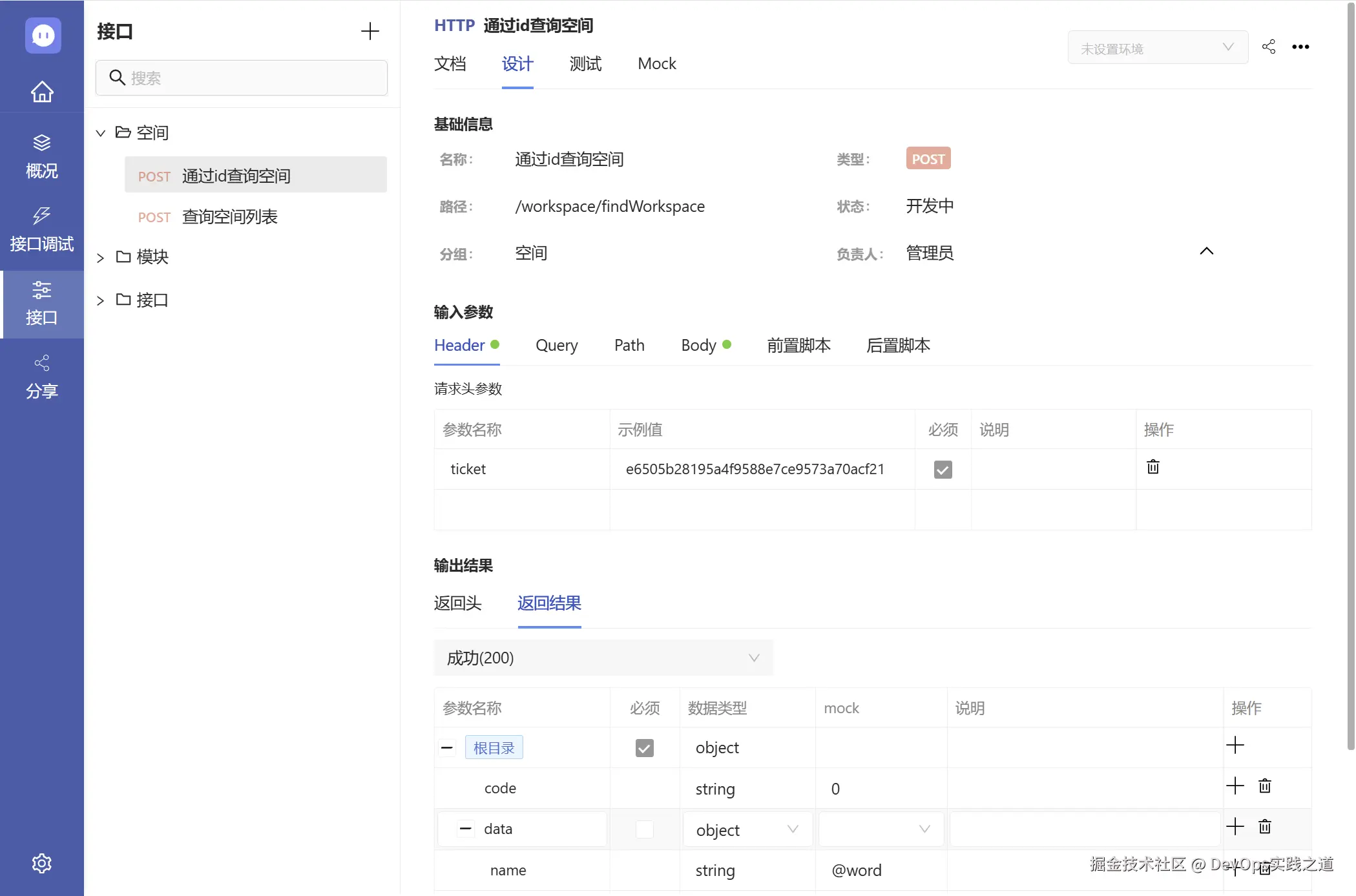Delete the ticket header row via trash icon
The width and height of the screenshot is (1356, 896).
(1153, 466)
